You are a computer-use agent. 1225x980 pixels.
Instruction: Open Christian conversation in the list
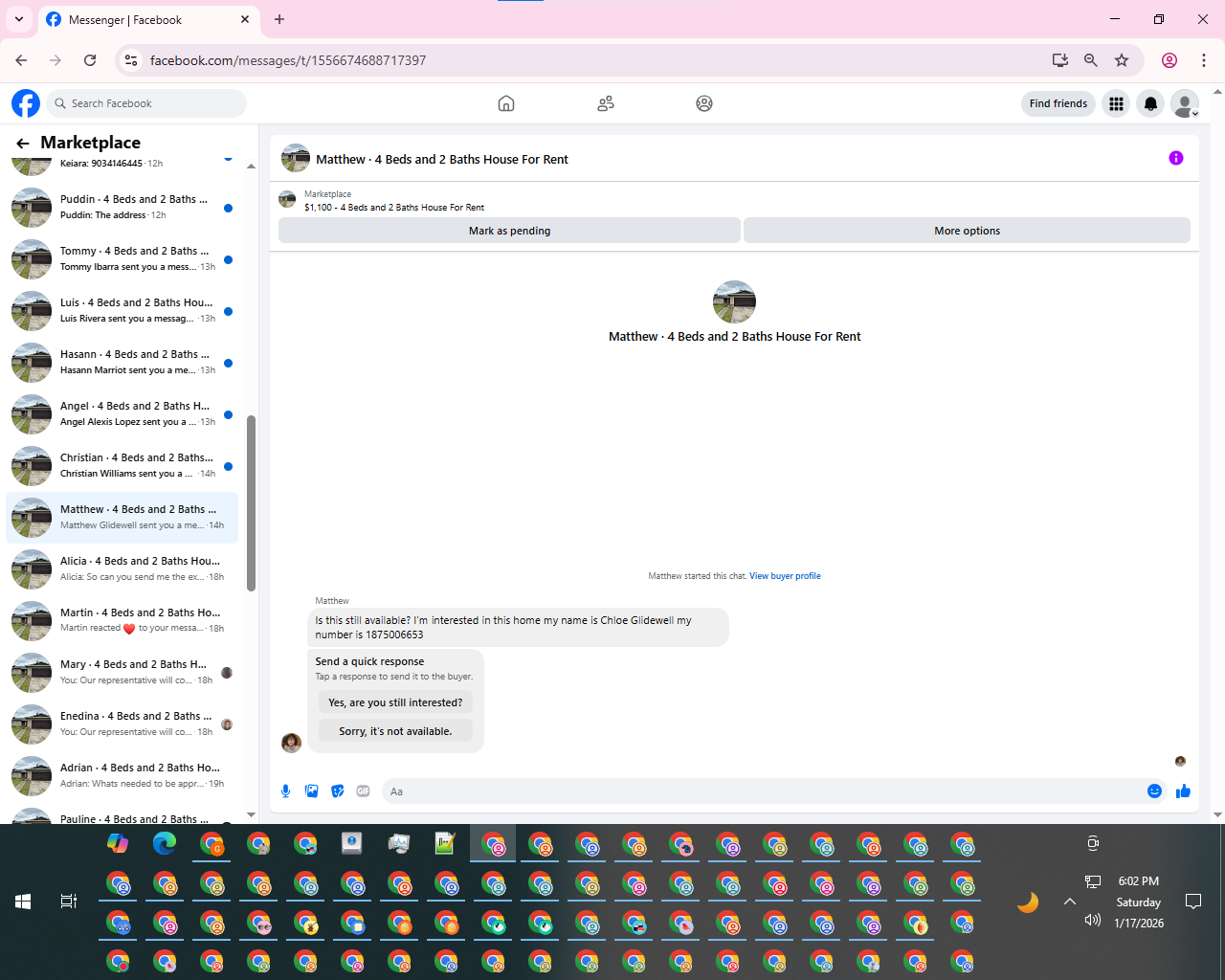point(122,466)
